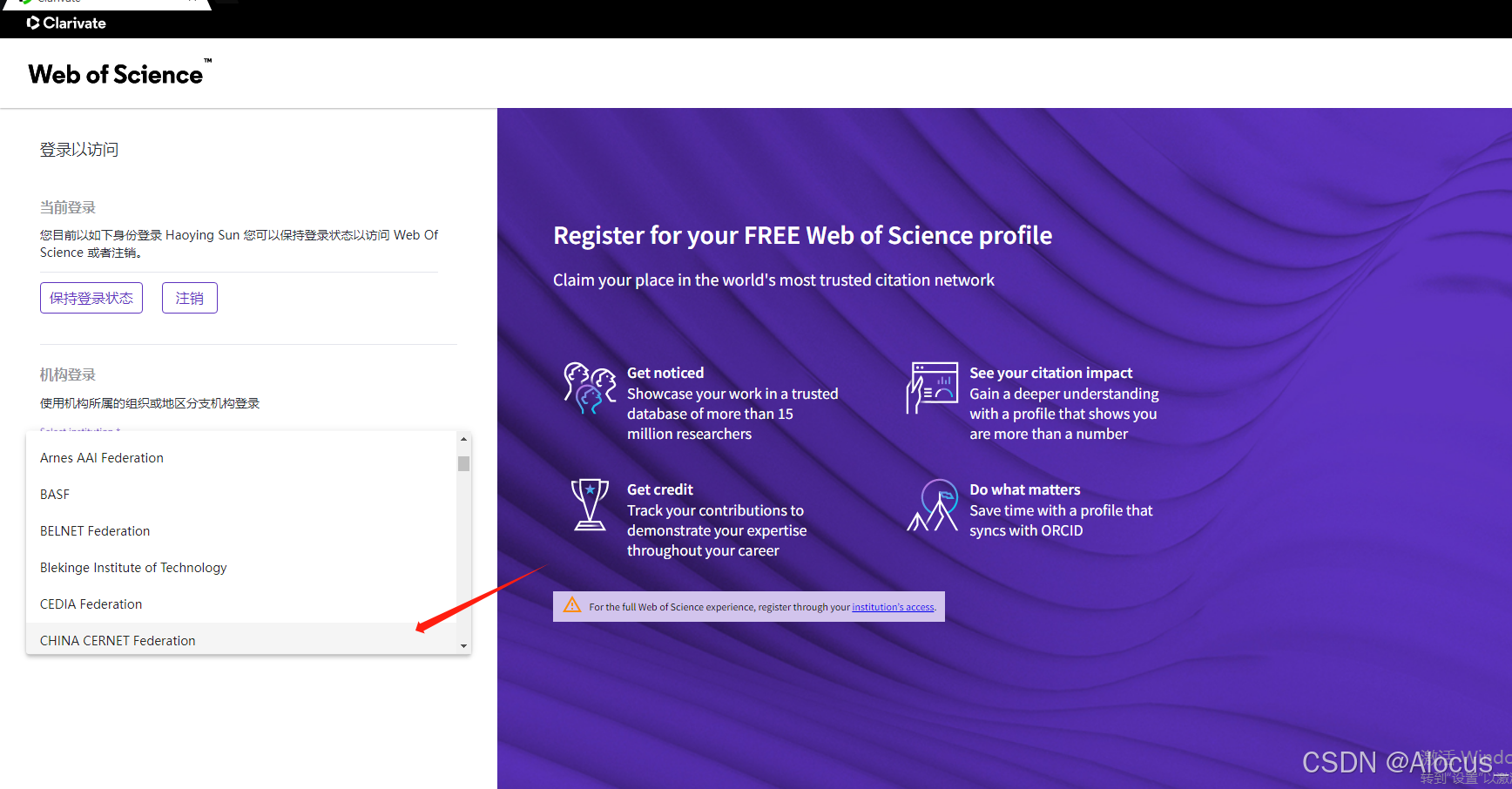Choose BELNET Federation in the dropdown list

241,531
